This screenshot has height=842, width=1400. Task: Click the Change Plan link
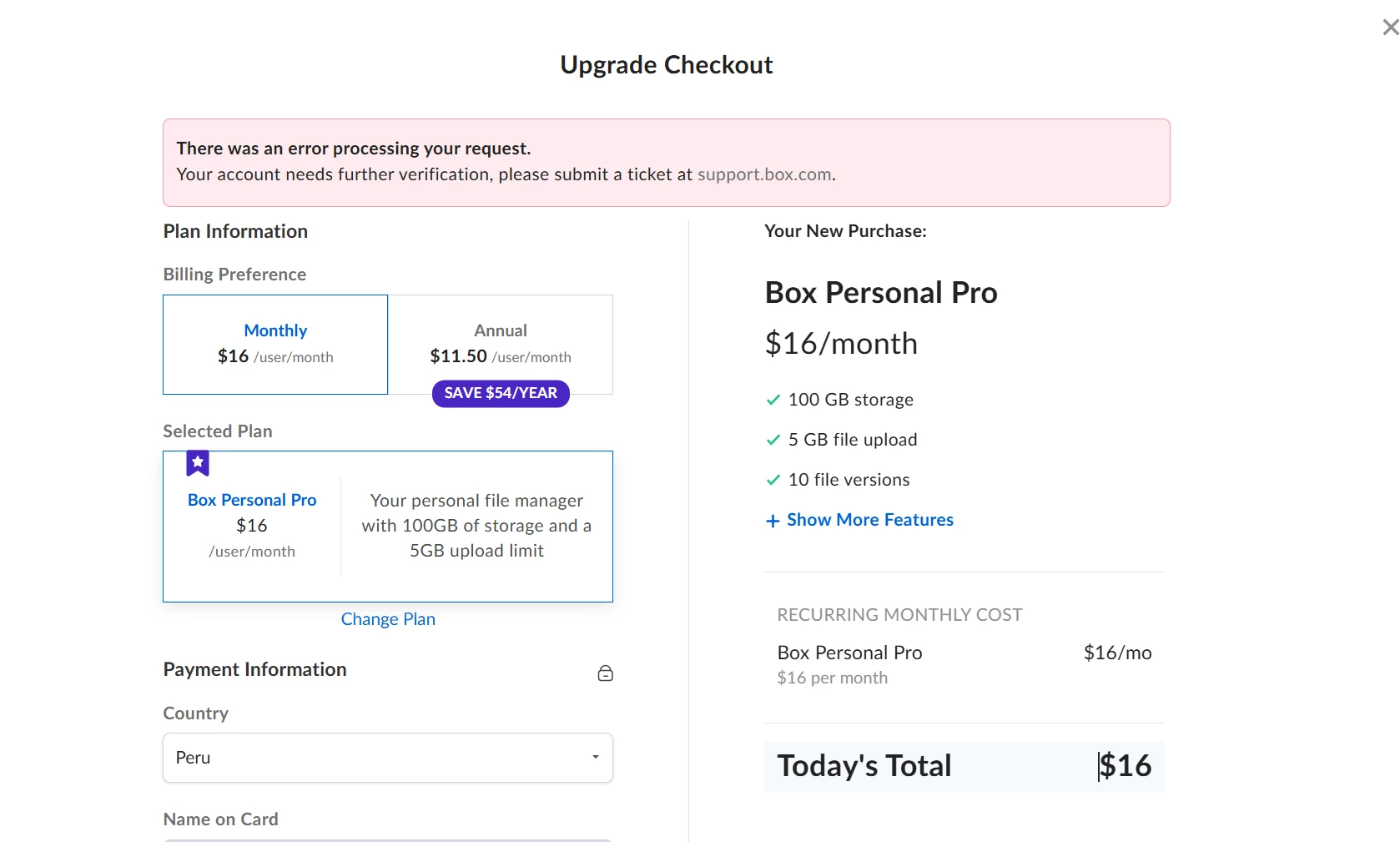[388, 619]
